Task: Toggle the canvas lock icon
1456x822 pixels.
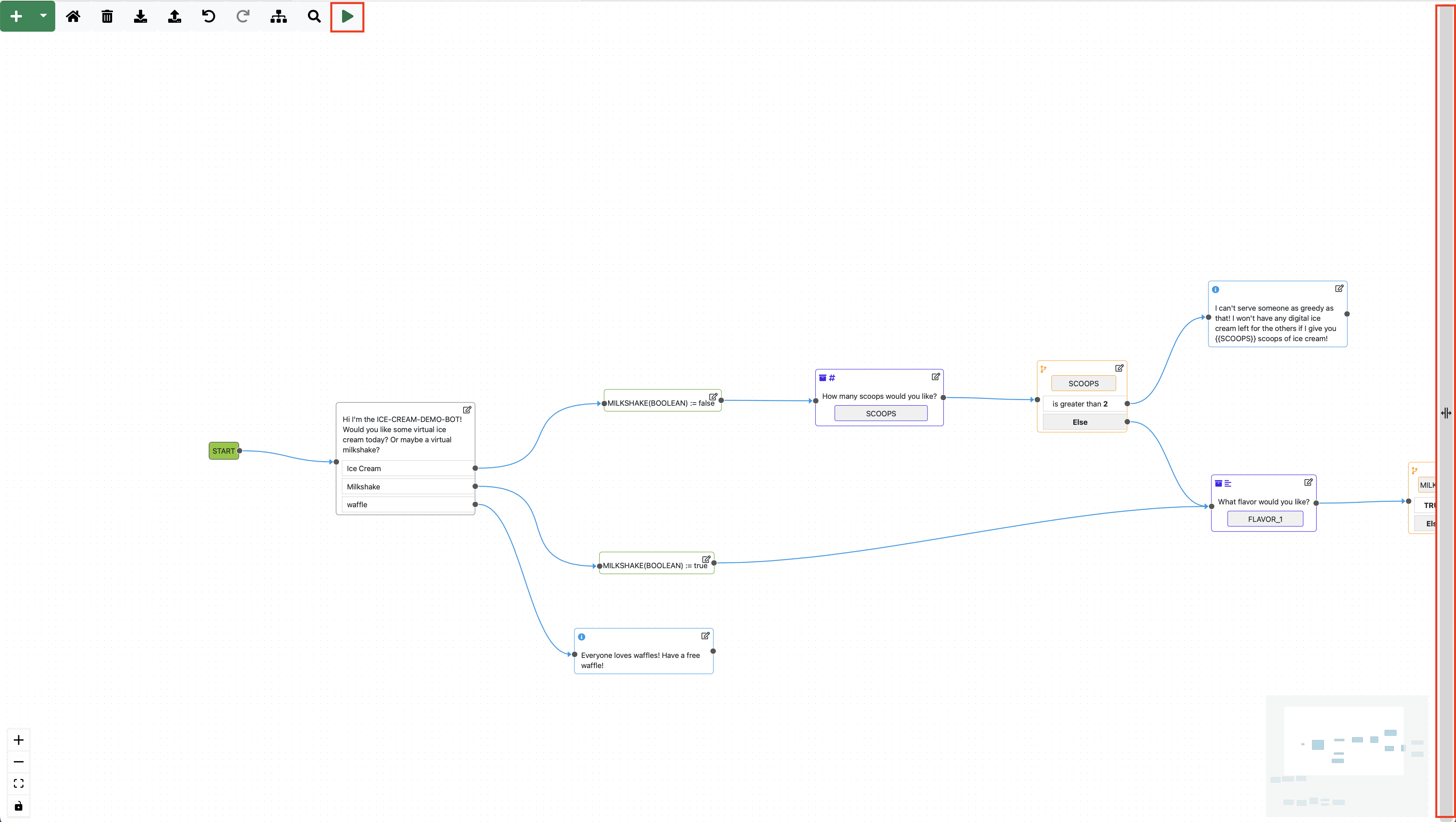Action: (19, 806)
